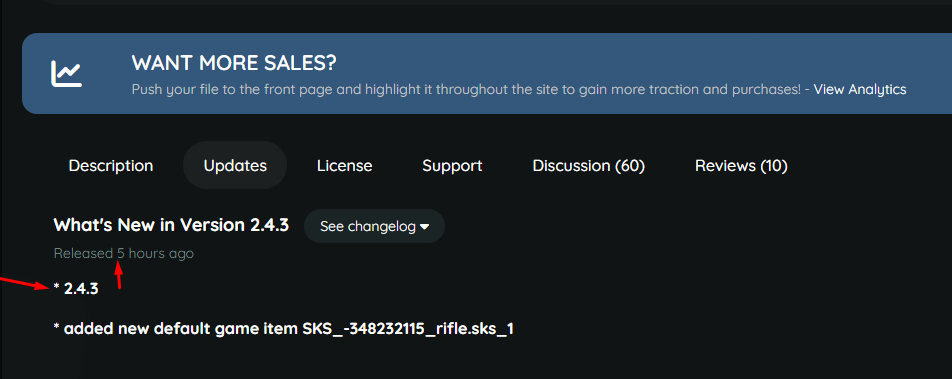Click the bulleted 2.4.3 changelog line

(76, 289)
